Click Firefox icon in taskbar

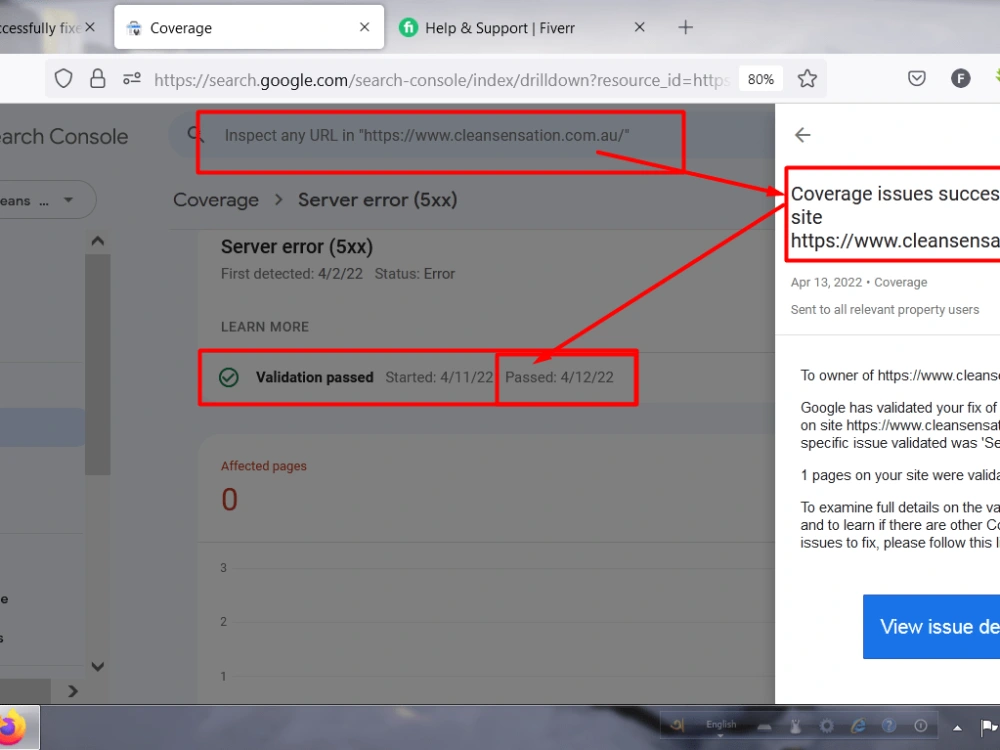coord(14,728)
